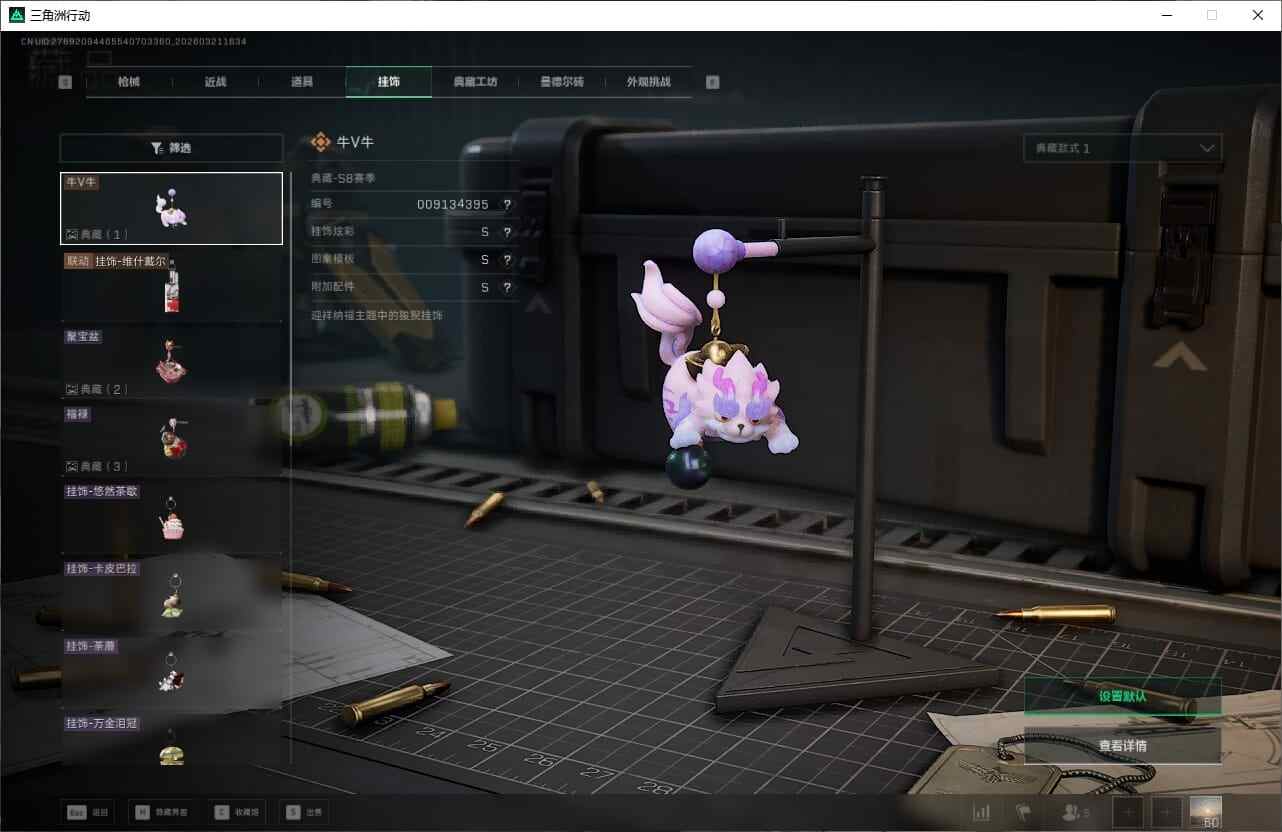Switch to the 枪械 tab
1282x832 pixels.
[x=129, y=82]
